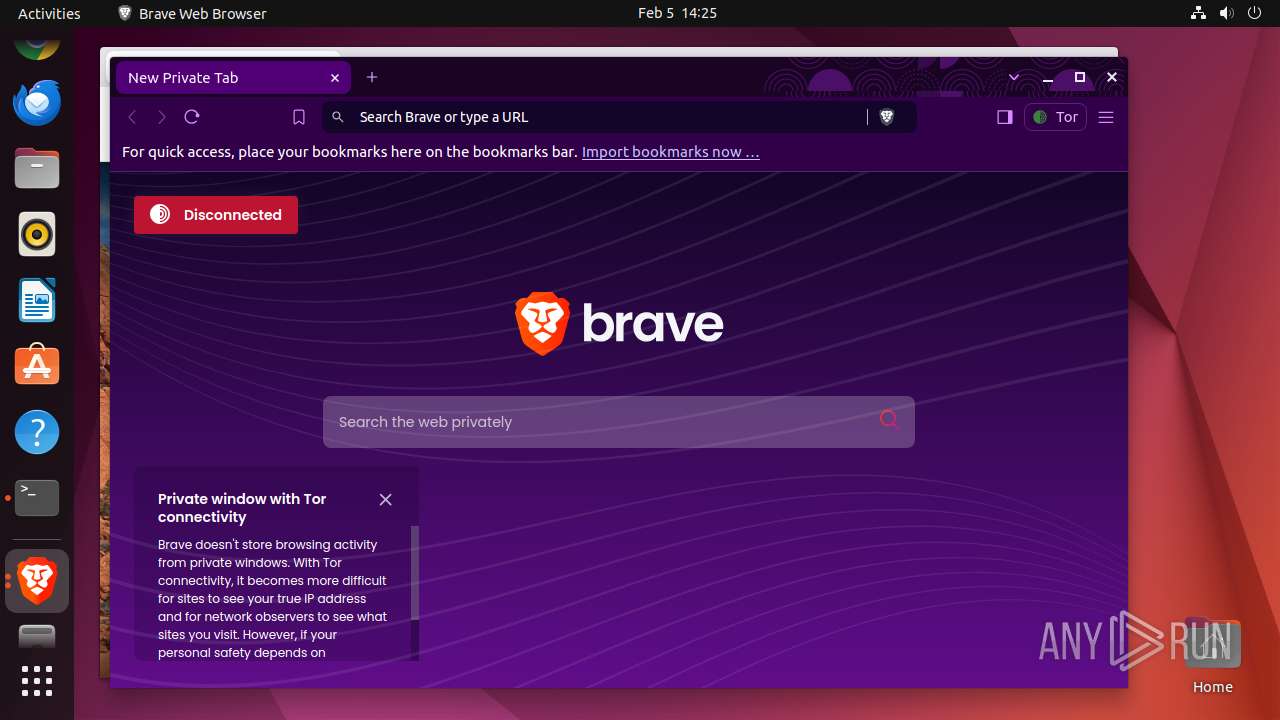Click the network status icon in top bar
This screenshot has width=1280, height=720.
1199,13
